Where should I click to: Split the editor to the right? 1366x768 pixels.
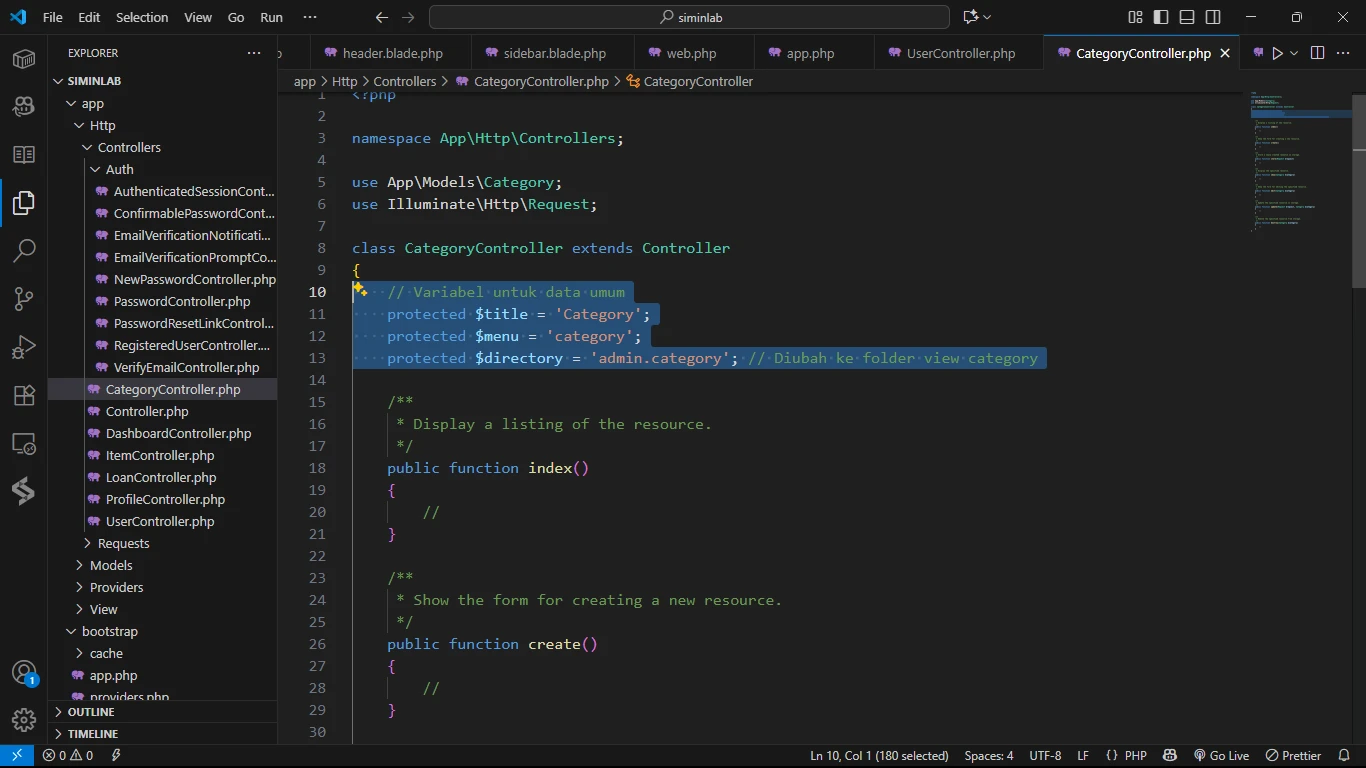click(1317, 53)
